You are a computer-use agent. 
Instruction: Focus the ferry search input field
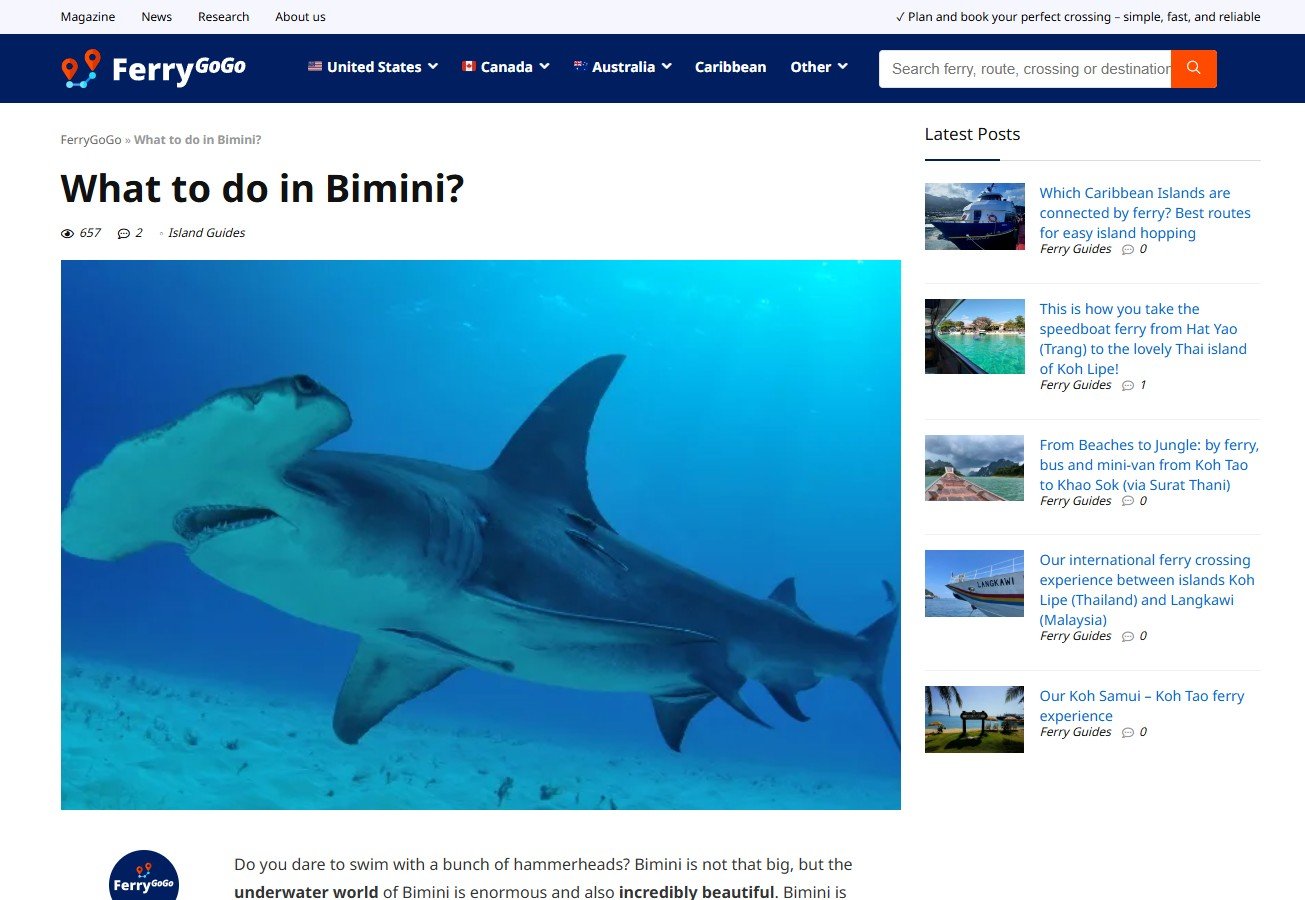pos(1025,69)
